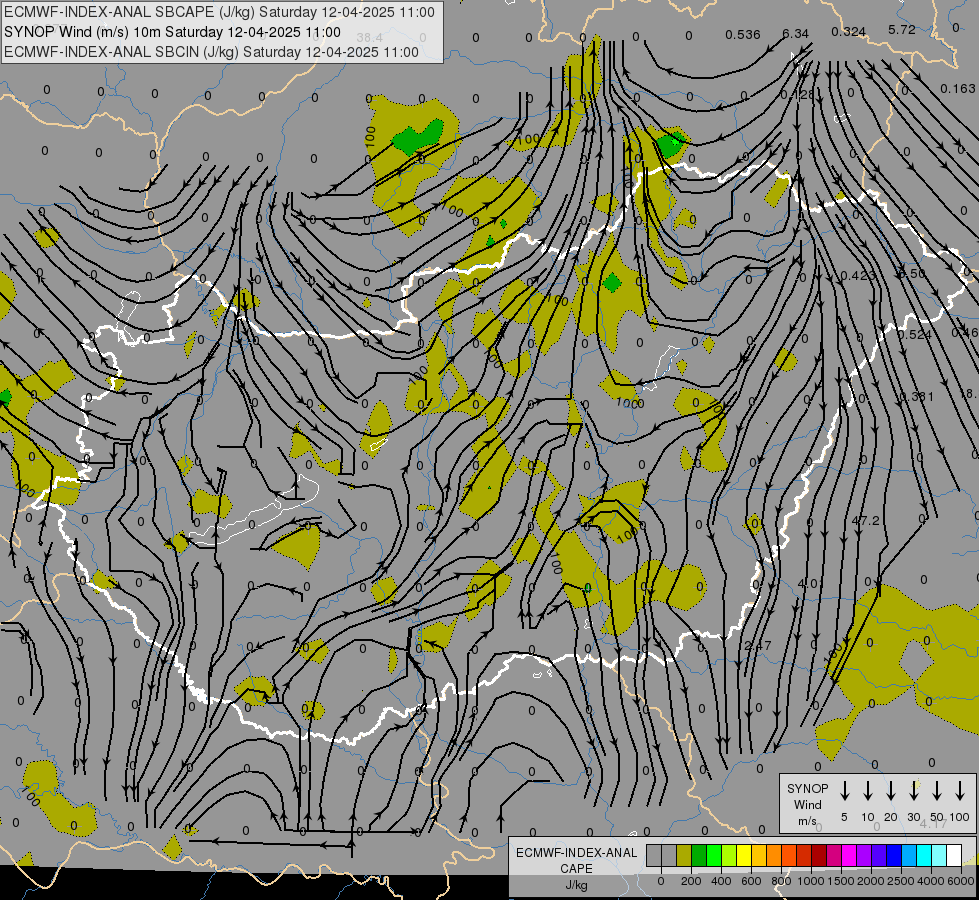Pick the pure blue swatch left of 2500 tick
The width and height of the screenshot is (979, 900).
click(x=895, y=855)
